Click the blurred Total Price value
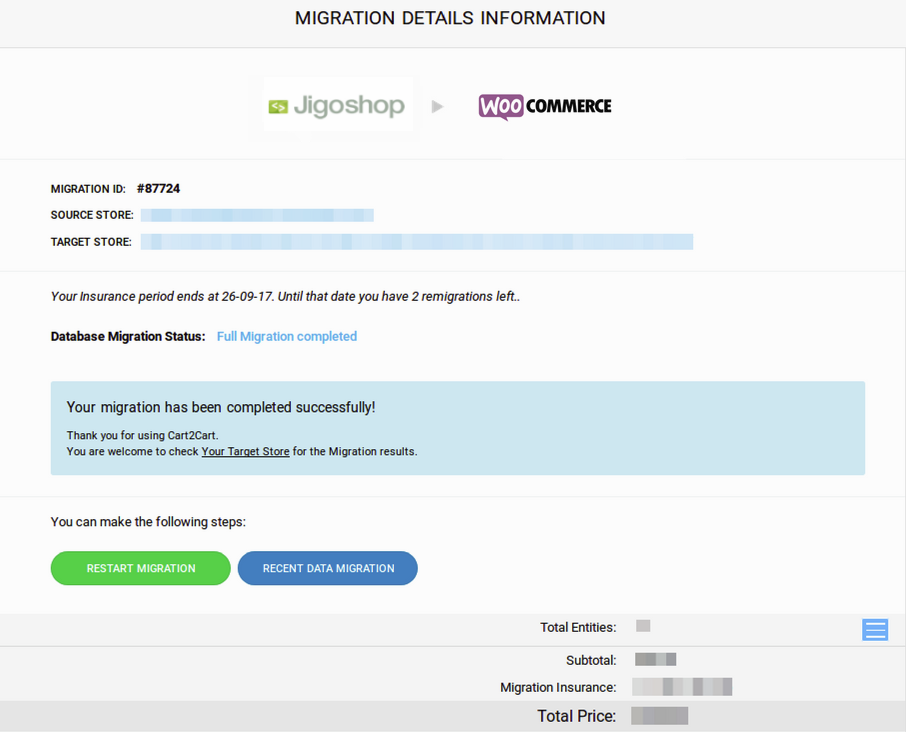The image size is (909, 732). (x=660, y=716)
